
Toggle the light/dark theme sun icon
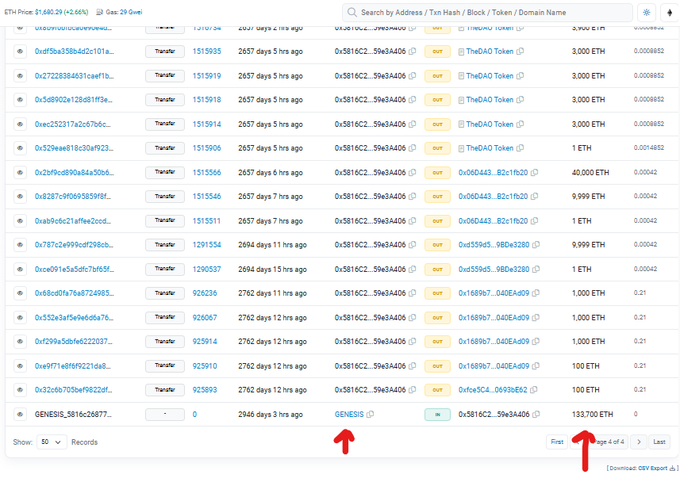[646, 13]
